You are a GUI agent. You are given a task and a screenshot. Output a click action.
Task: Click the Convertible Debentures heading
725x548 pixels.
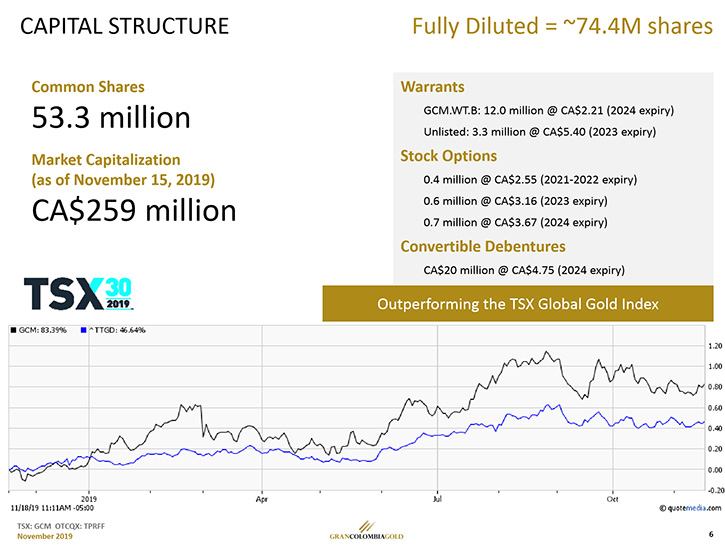pos(483,246)
